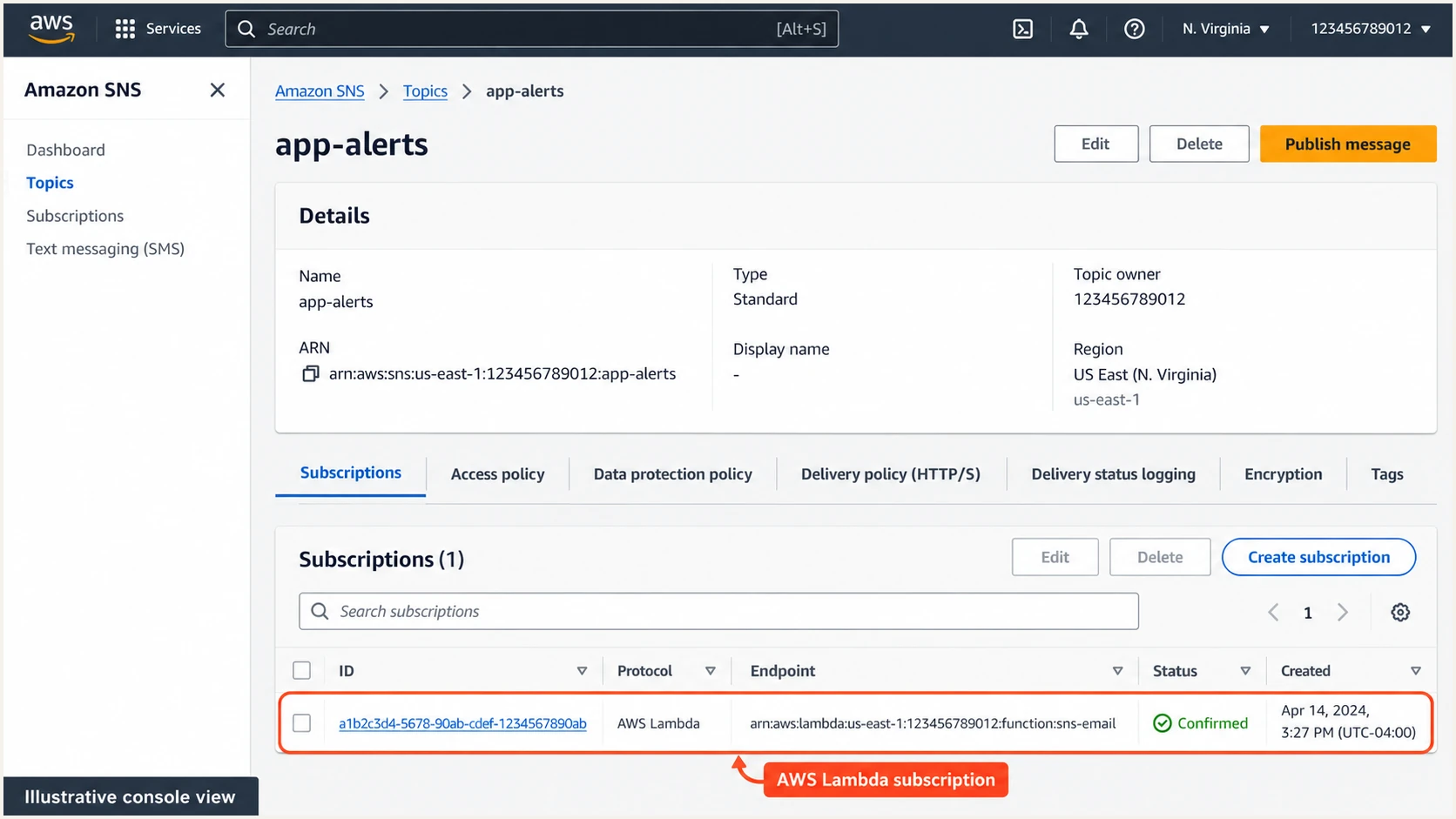The image size is (1456, 819).
Task: Click the green Confirmed status icon
Action: tap(1162, 723)
